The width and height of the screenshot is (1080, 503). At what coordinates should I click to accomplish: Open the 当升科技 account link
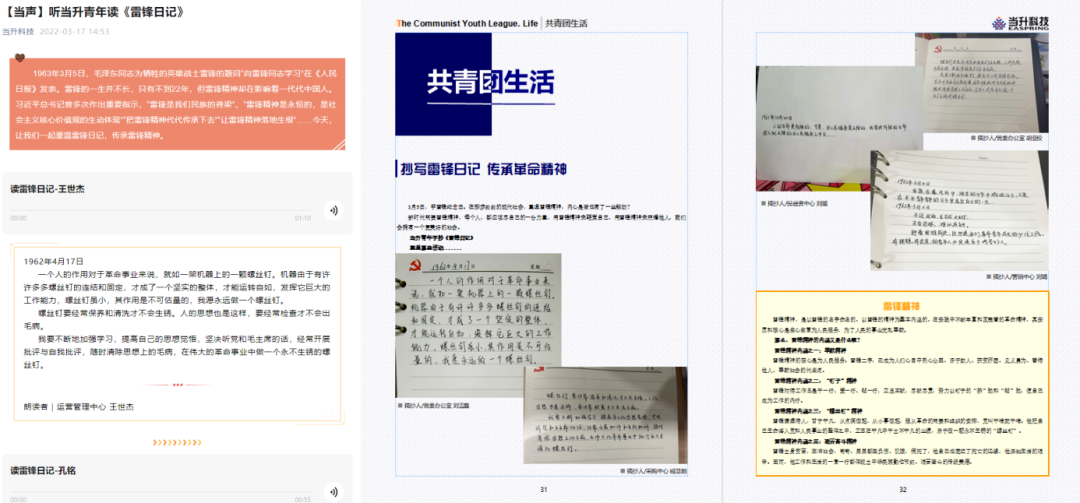(x=17, y=31)
